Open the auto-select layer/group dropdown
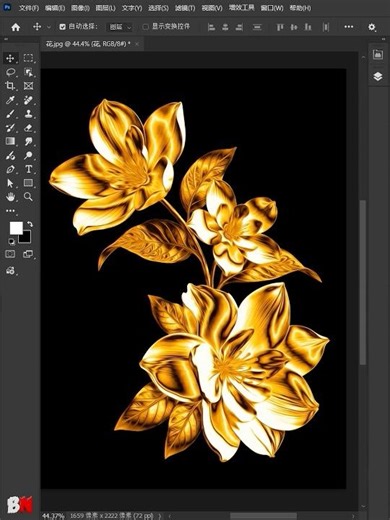This screenshot has width=390, height=520. (x=120, y=27)
